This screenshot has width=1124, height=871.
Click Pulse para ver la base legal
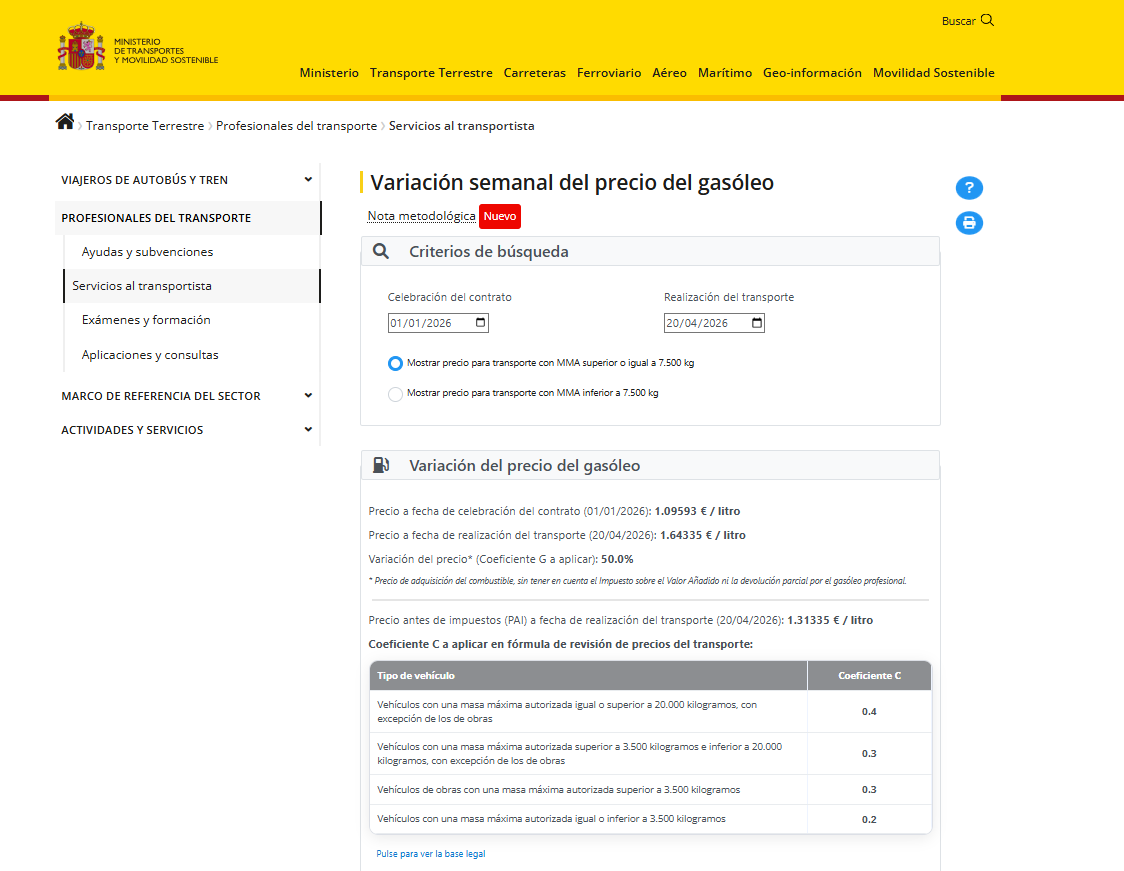click(x=430, y=854)
